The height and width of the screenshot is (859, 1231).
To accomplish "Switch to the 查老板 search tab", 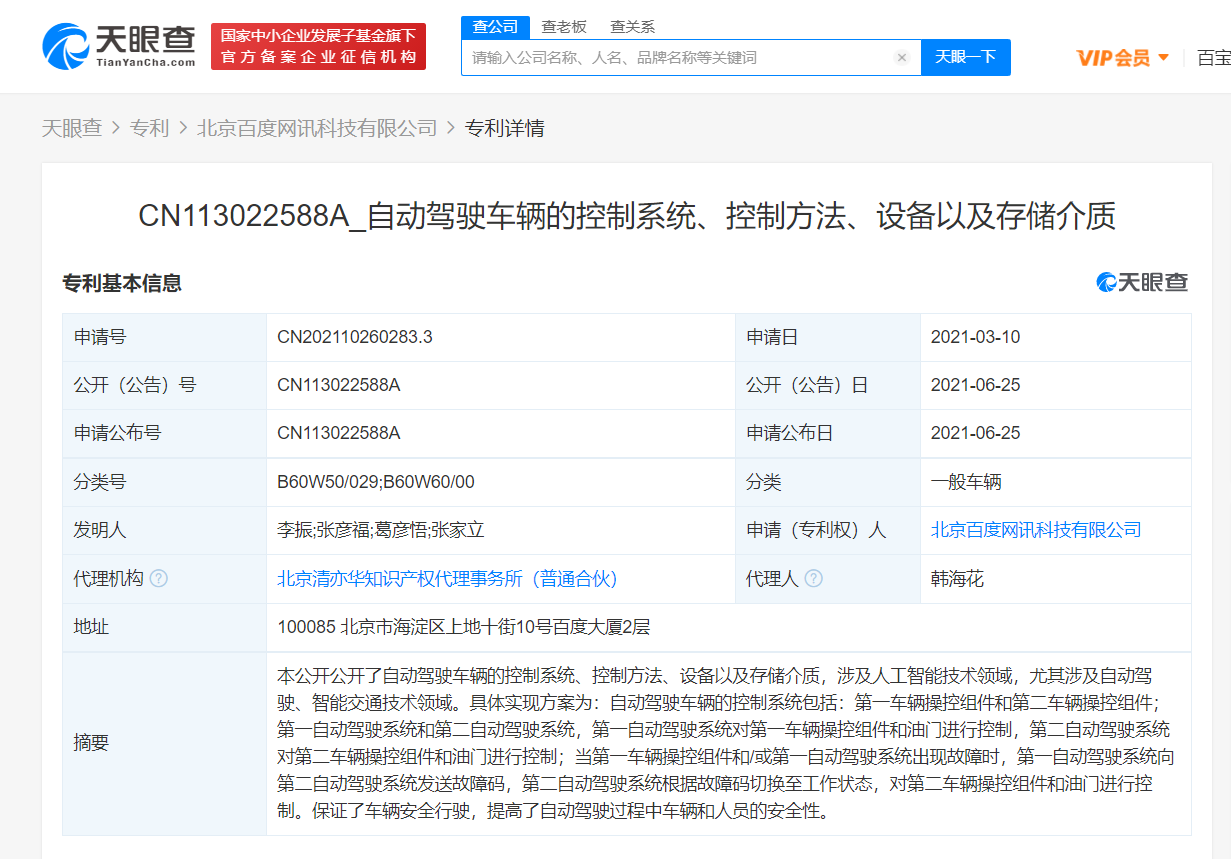I will [564, 27].
